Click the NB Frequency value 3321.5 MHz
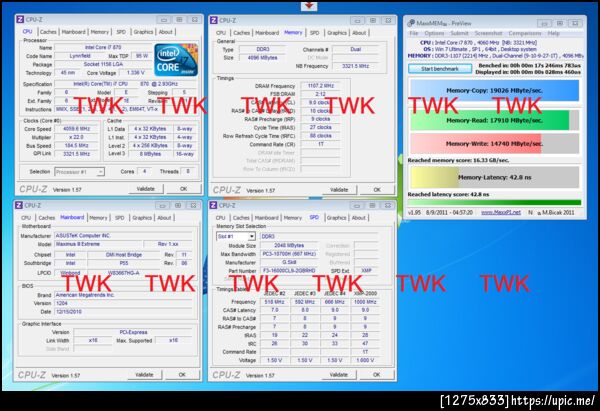The width and height of the screenshot is (600, 411). click(x=355, y=66)
